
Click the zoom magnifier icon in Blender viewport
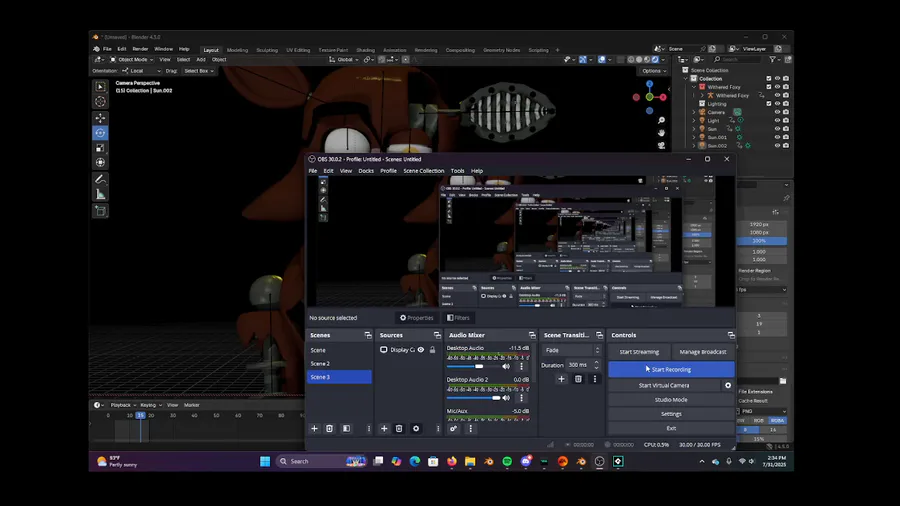pos(661,120)
